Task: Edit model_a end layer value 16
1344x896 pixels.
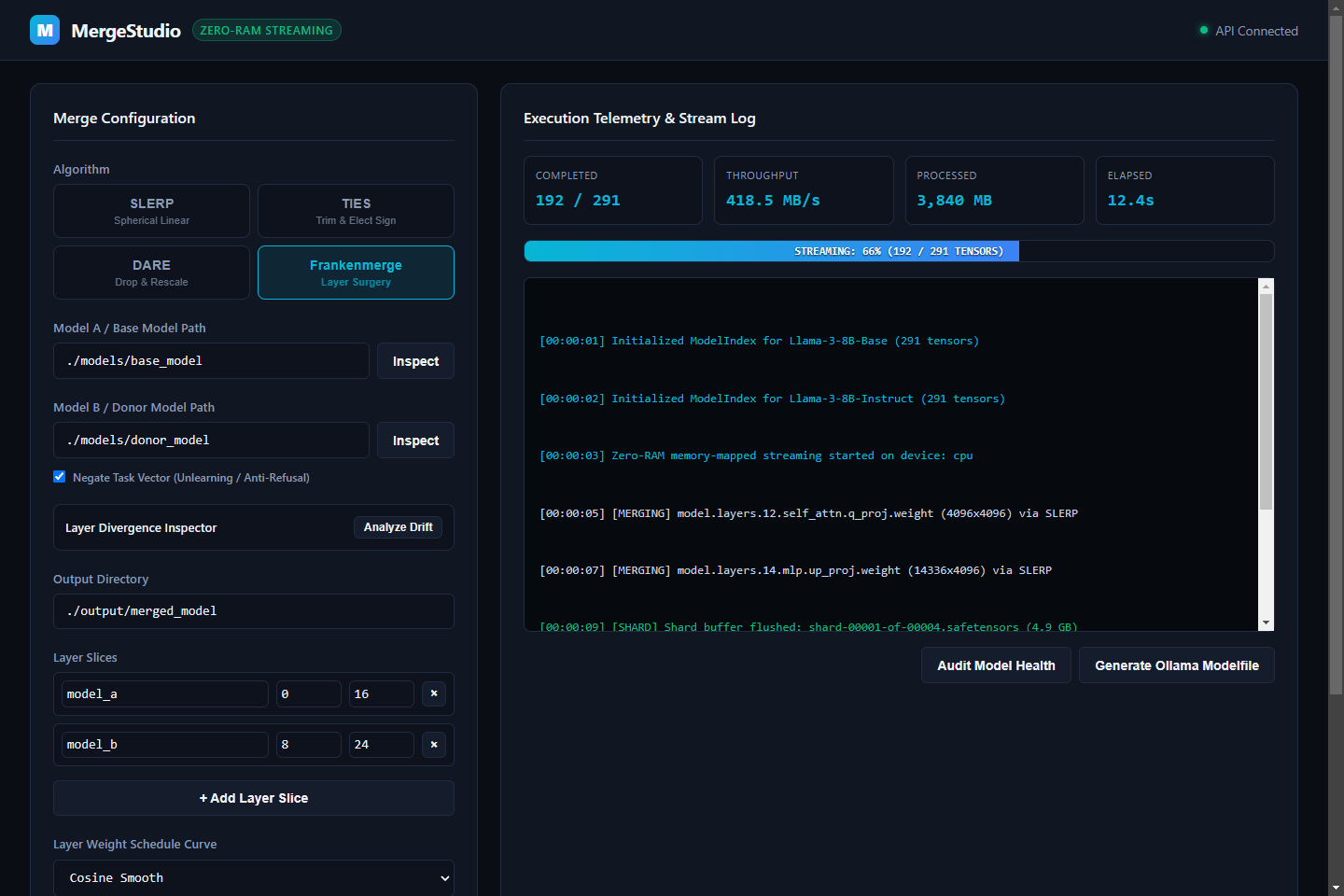Action: click(382, 693)
